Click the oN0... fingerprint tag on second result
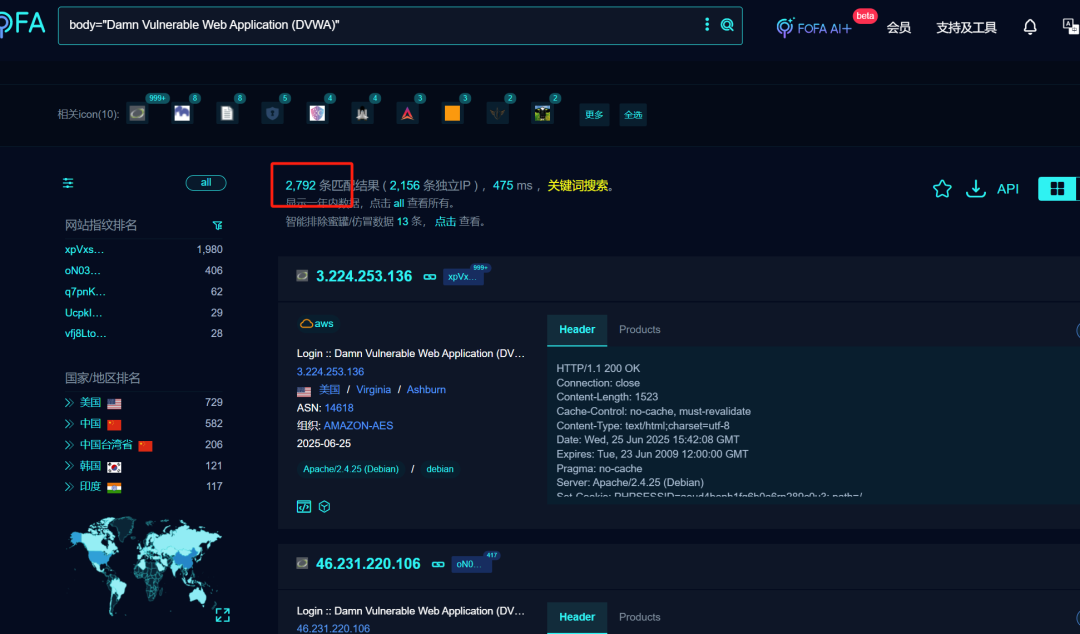Screen dimensions: 1080x634 (x=470, y=564)
